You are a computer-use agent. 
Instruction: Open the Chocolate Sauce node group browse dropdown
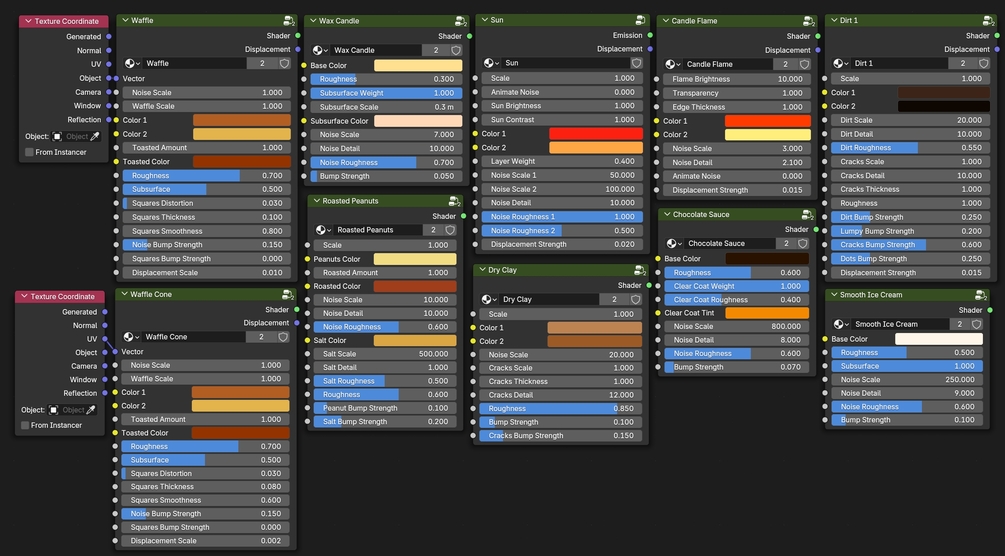point(674,244)
